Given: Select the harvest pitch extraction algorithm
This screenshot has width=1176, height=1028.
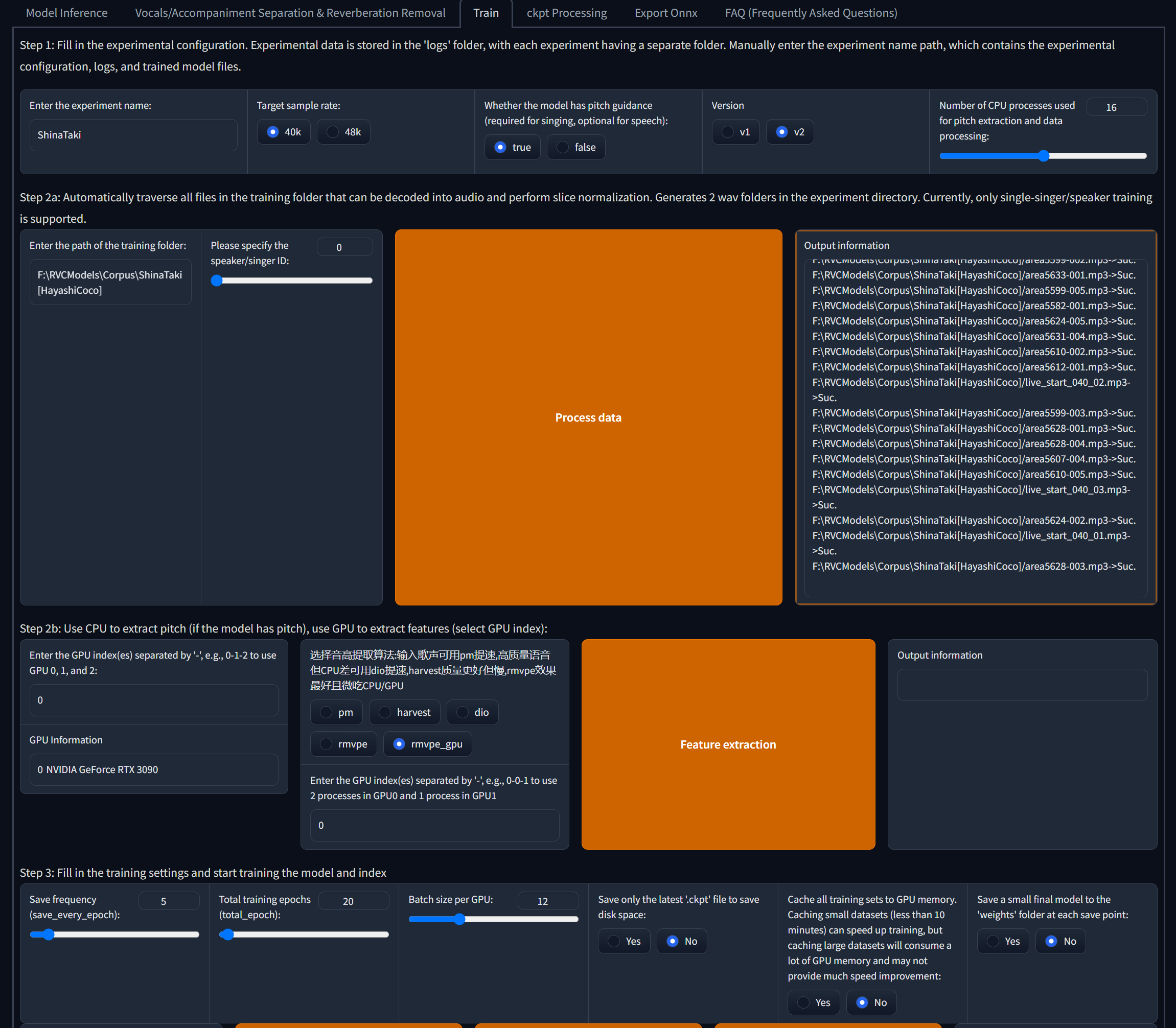Looking at the screenshot, I should [x=404, y=712].
